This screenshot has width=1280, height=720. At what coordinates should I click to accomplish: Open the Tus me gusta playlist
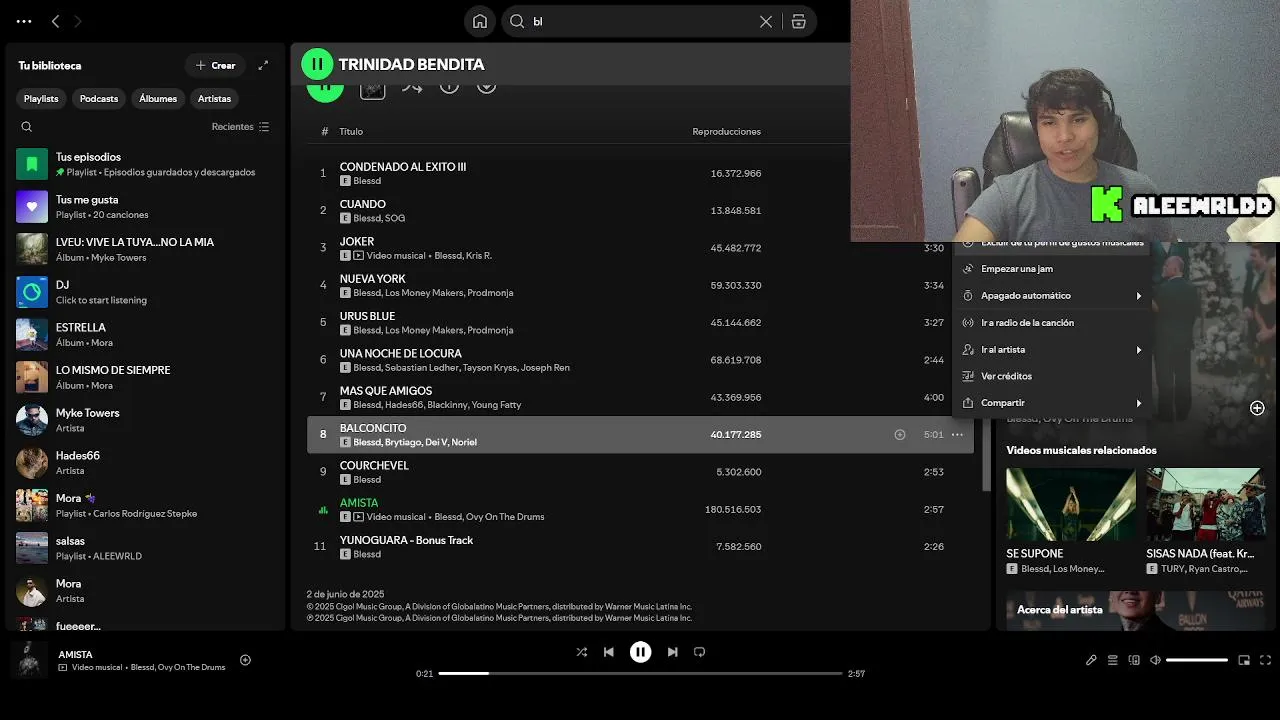coord(145,207)
